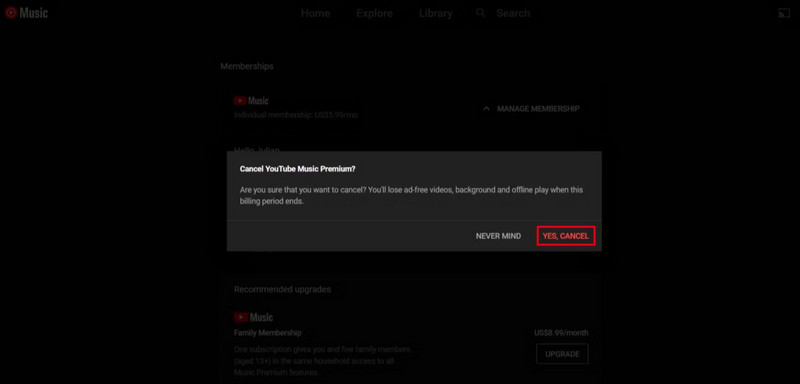Click the Music logo in Memberships section

[251, 101]
